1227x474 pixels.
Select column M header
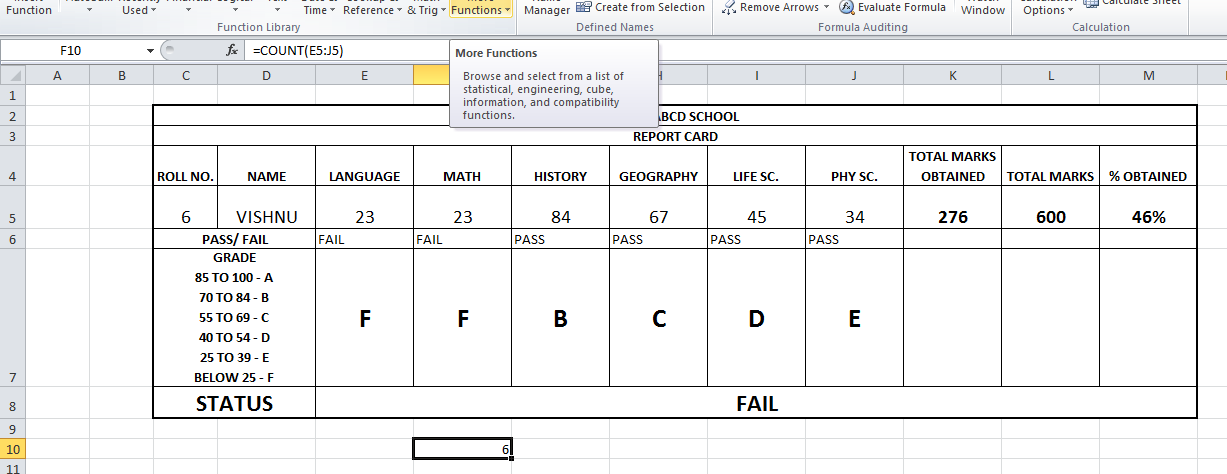[x=1148, y=75]
